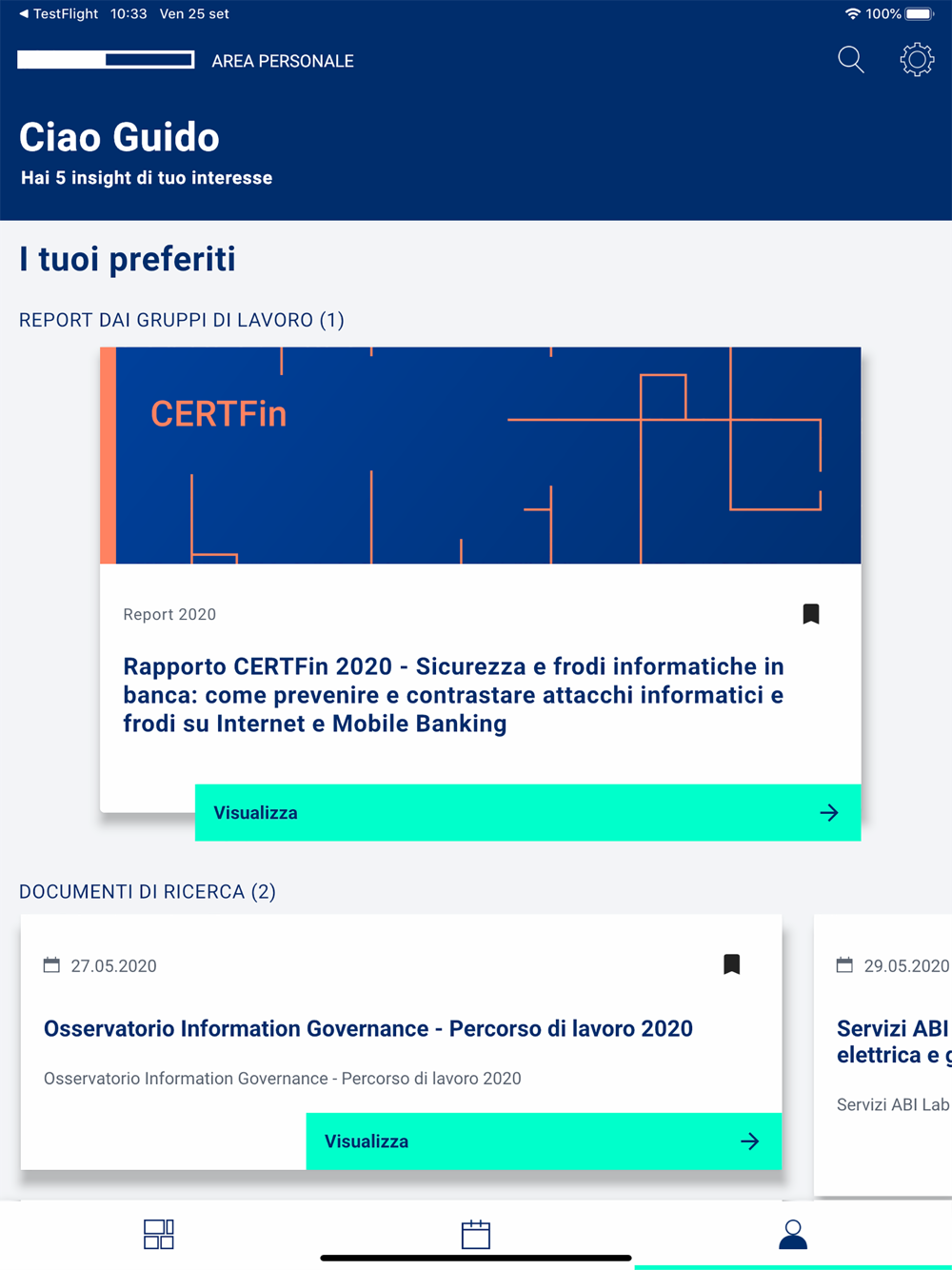Open dashboard tab icon in bottom bar
Screen dimensions: 952x1270
tap(159, 1234)
